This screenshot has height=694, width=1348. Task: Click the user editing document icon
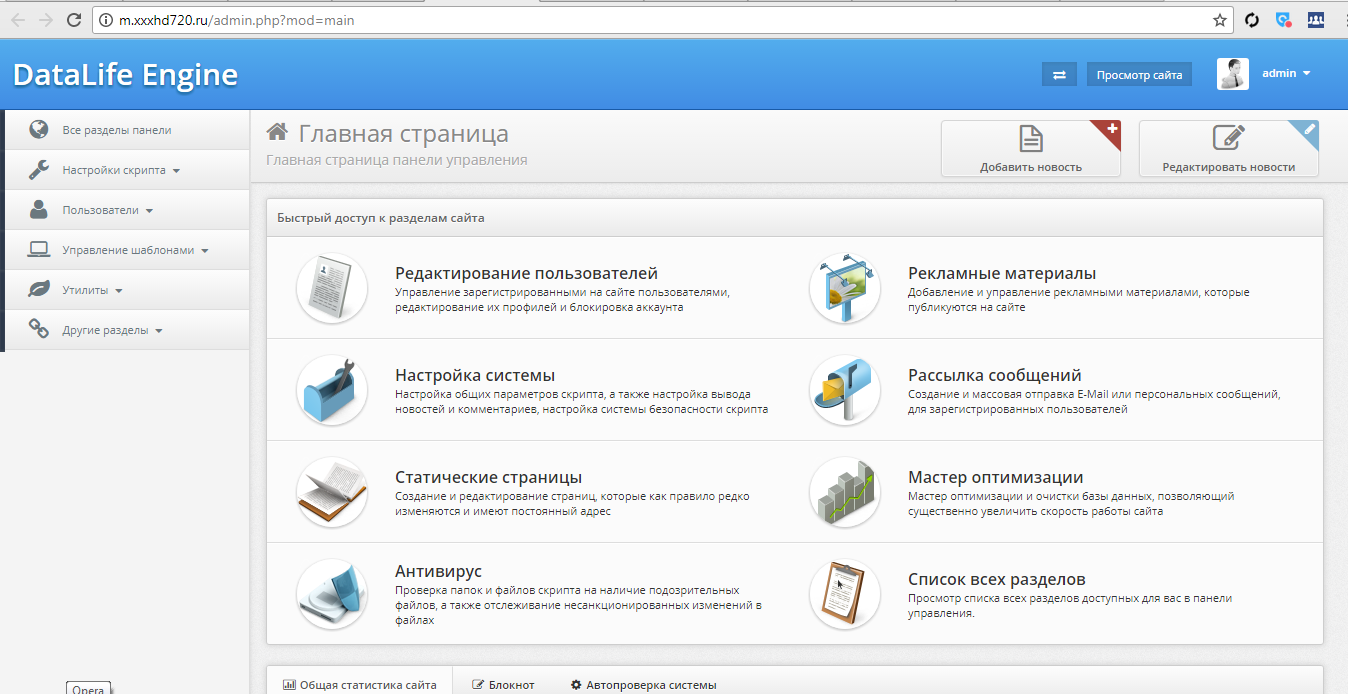point(332,288)
